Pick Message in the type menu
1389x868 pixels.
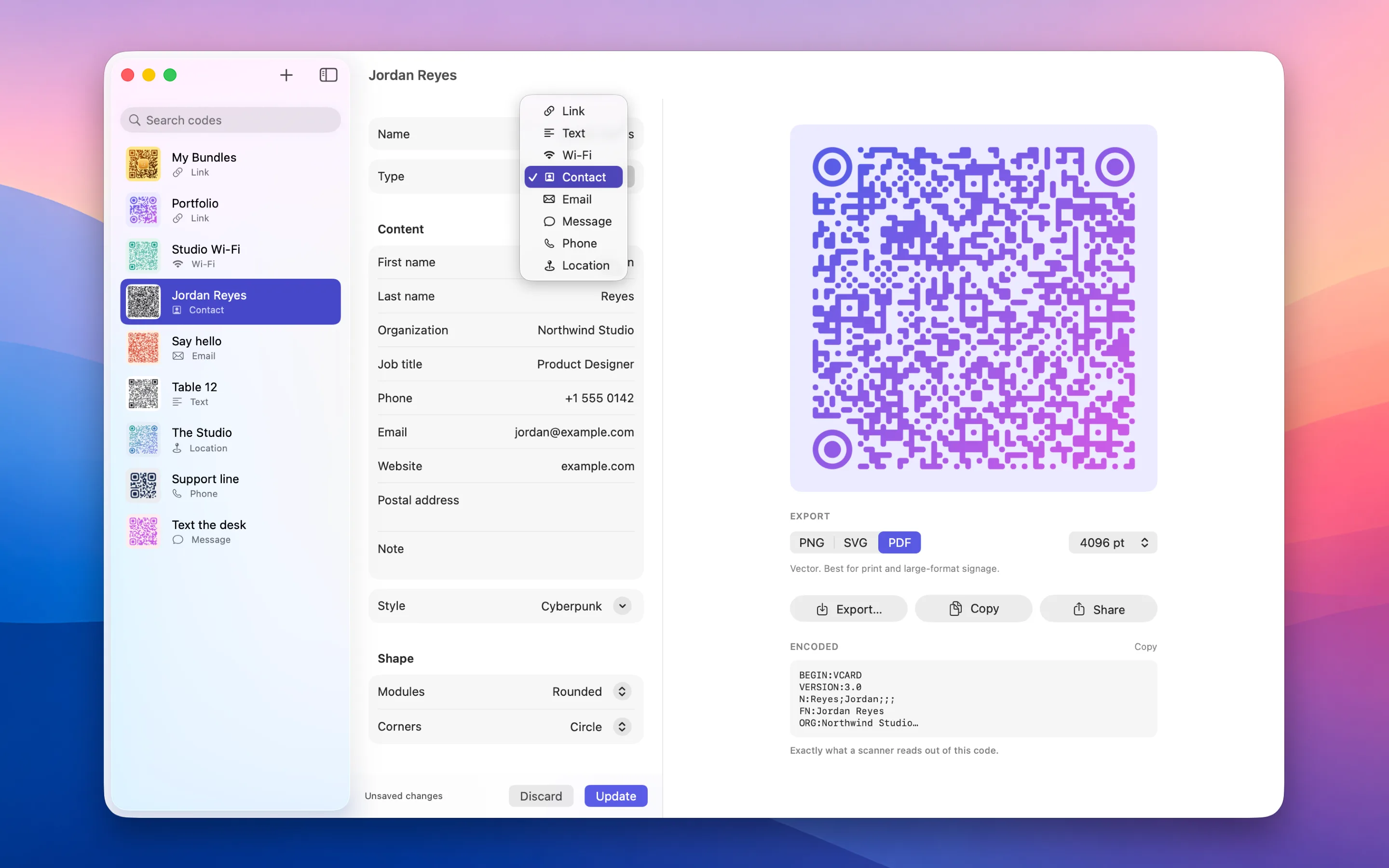pos(573,221)
